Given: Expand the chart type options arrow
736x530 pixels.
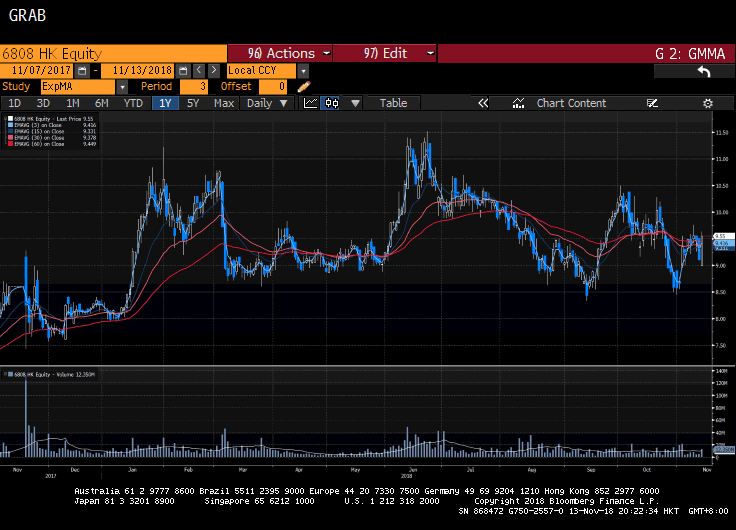Looking at the screenshot, I should click(x=355, y=103).
